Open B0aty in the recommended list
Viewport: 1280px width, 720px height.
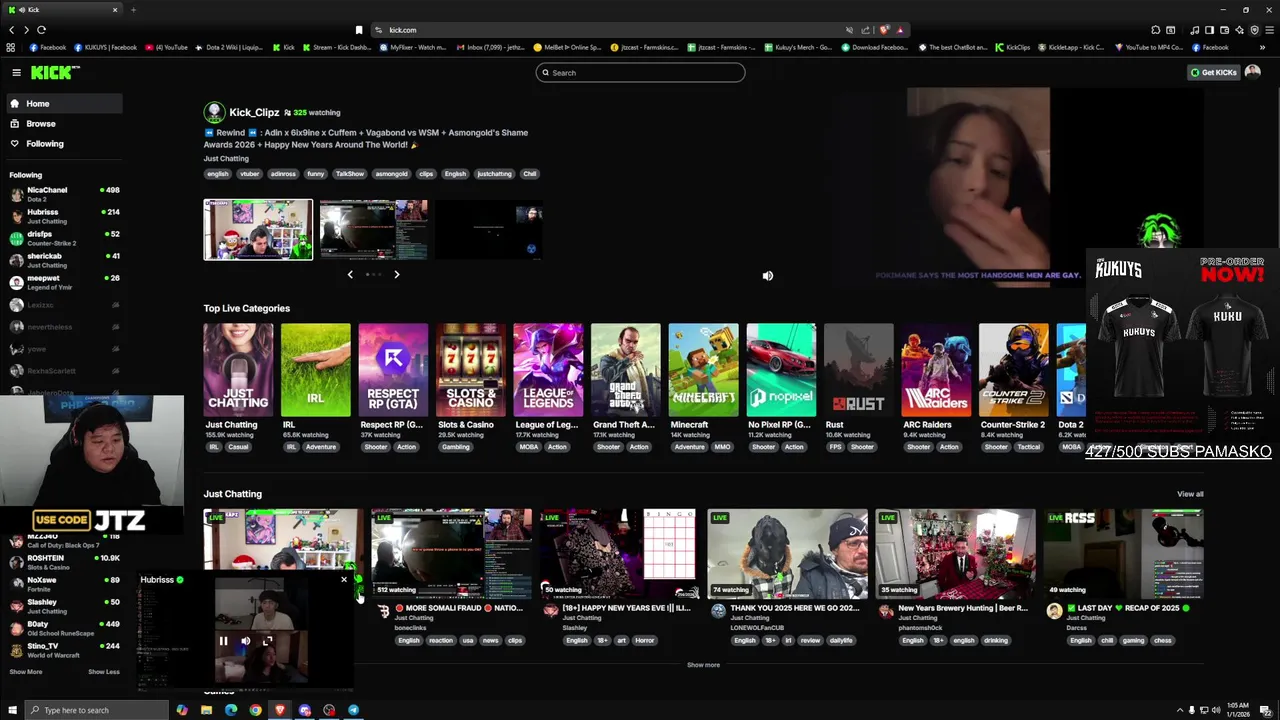64,628
